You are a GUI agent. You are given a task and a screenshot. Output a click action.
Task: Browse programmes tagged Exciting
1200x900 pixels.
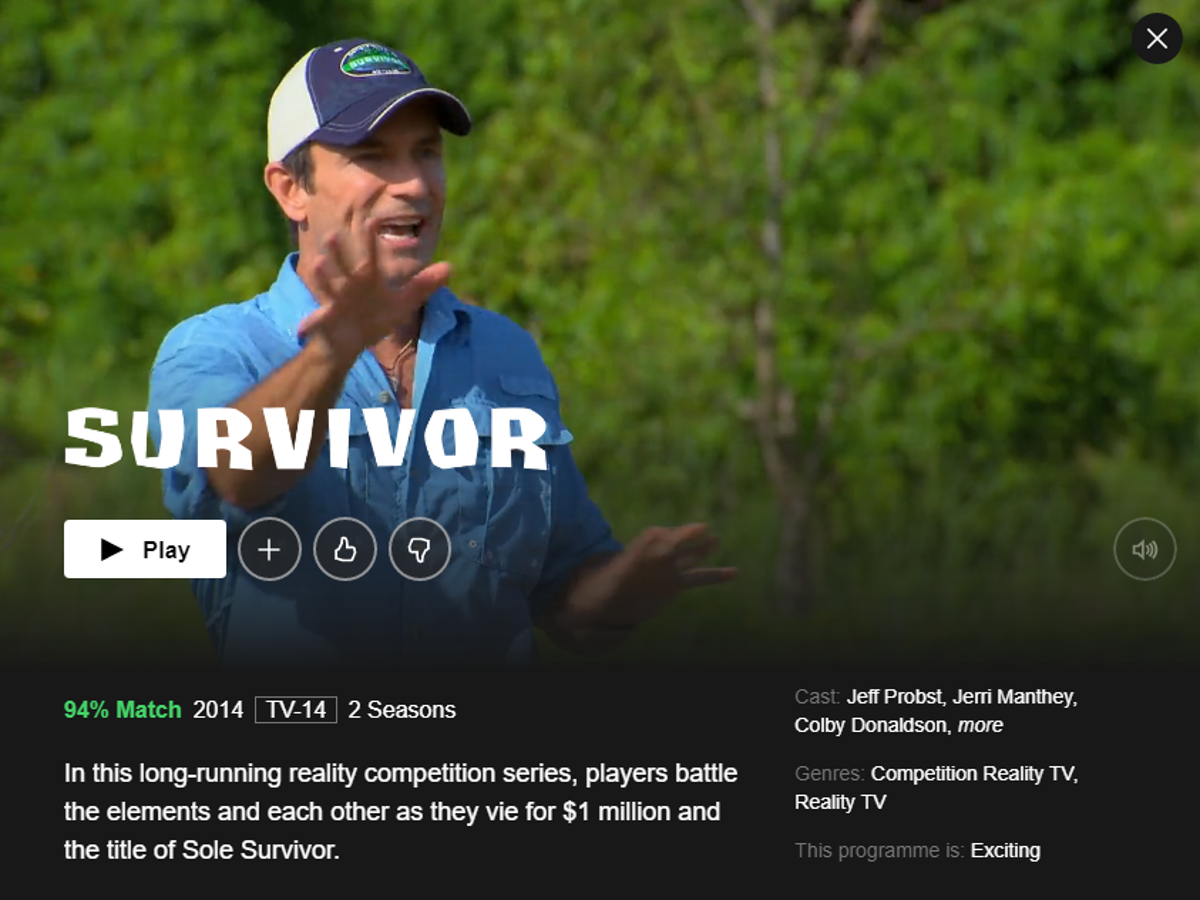coord(1005,850)
